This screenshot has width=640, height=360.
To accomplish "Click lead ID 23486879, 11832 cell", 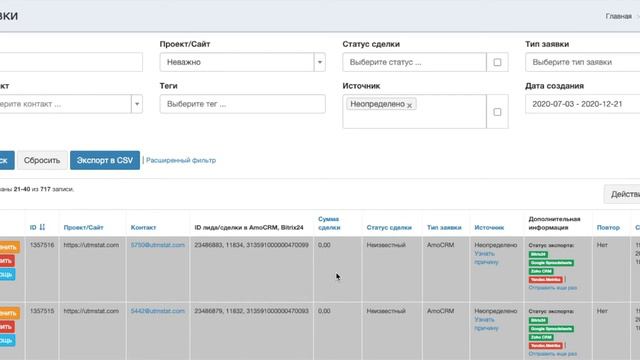I will [251, 311].
